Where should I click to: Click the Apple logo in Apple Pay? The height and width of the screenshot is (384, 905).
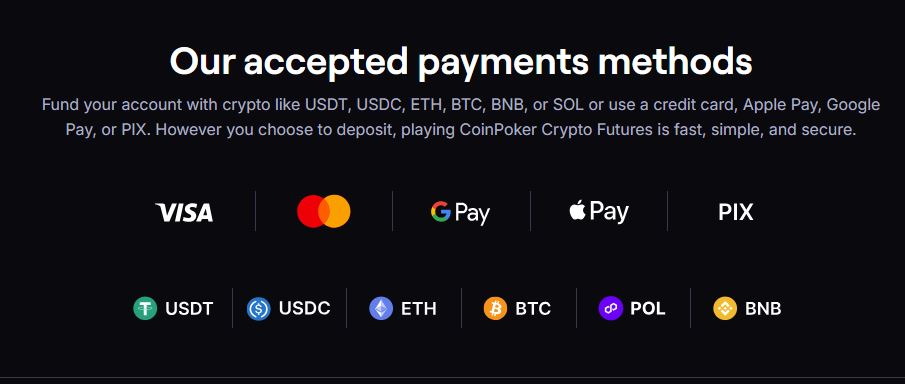click(577, 211)
